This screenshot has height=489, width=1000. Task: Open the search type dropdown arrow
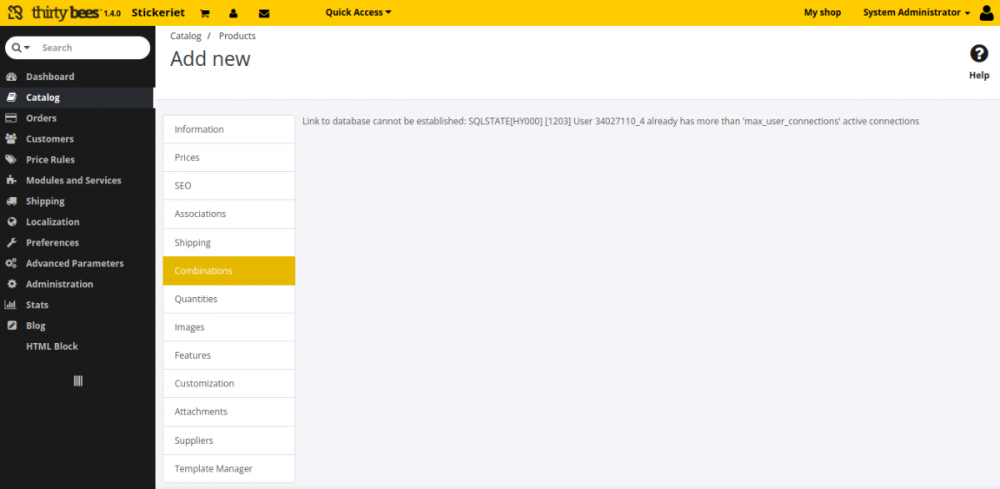point(21,48)
